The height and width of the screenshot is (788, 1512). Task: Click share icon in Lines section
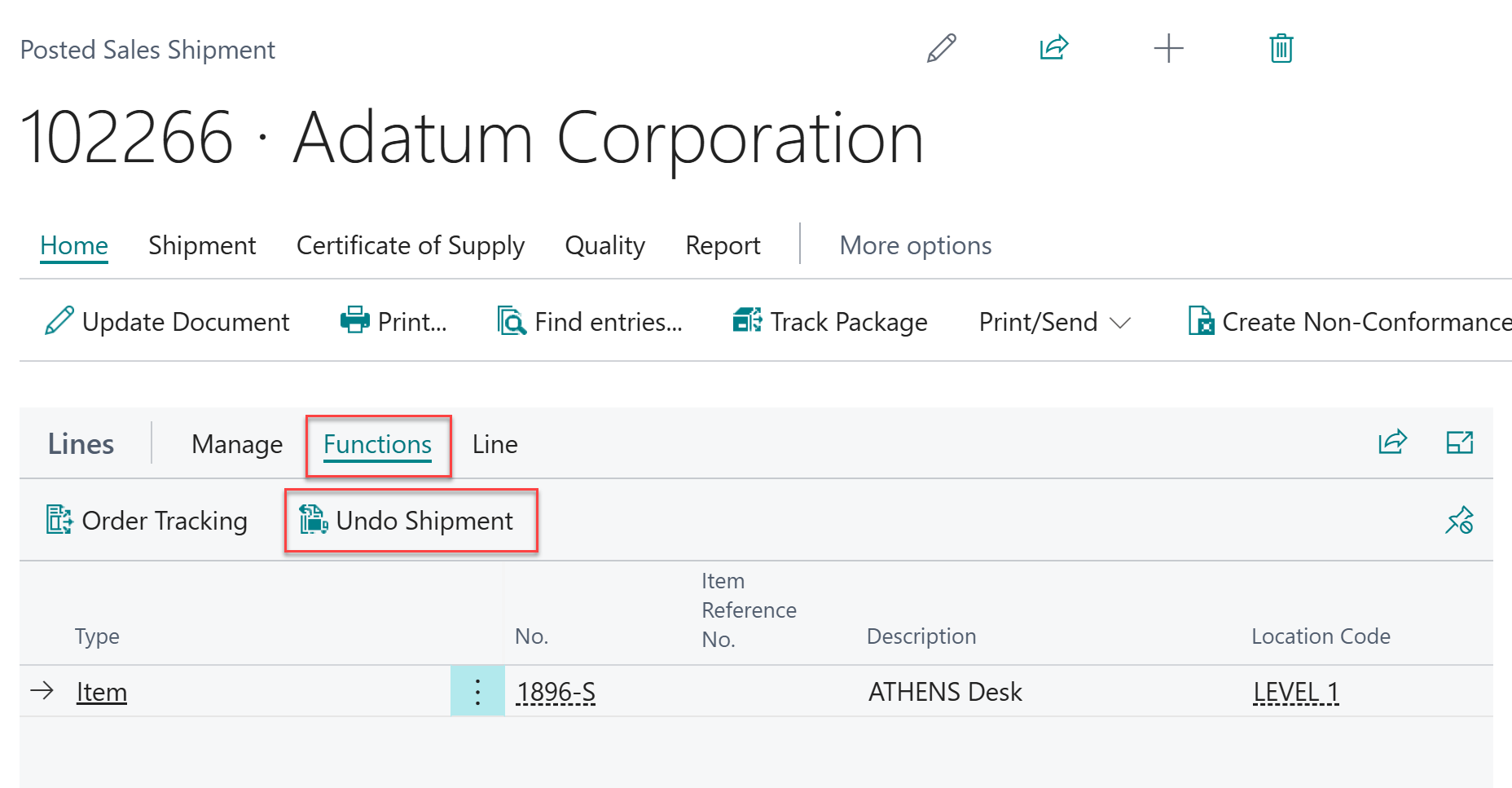[1392, 442]
